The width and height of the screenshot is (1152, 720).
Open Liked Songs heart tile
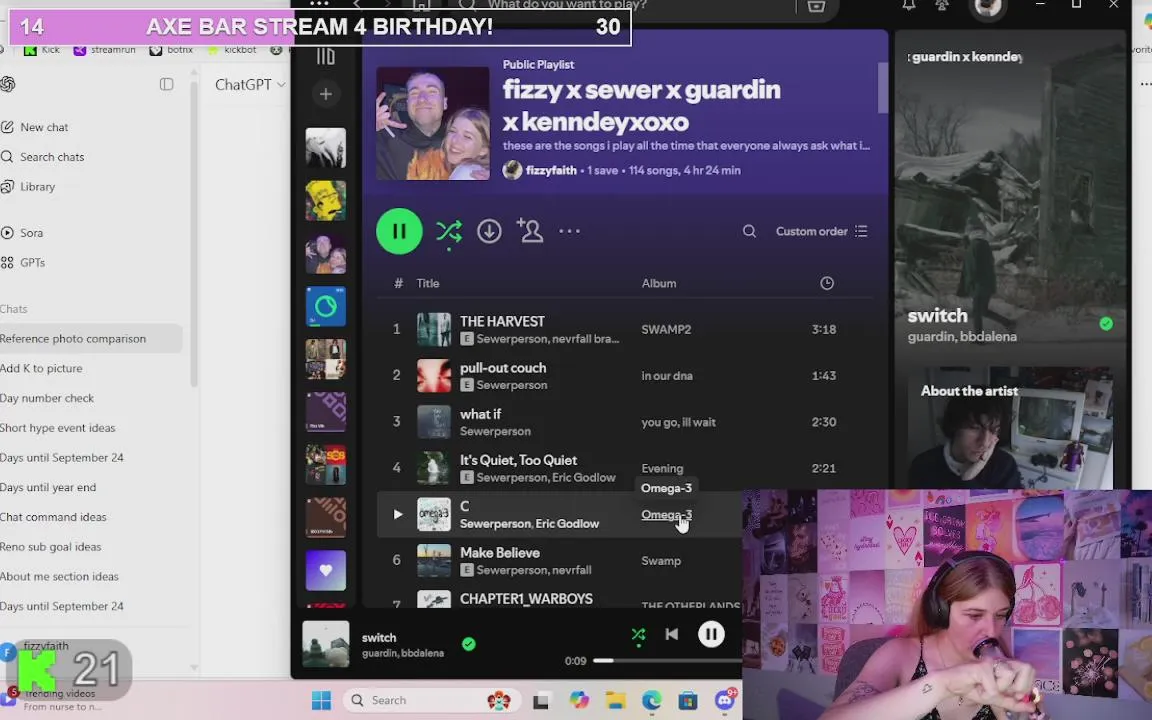tap(325, 571)
